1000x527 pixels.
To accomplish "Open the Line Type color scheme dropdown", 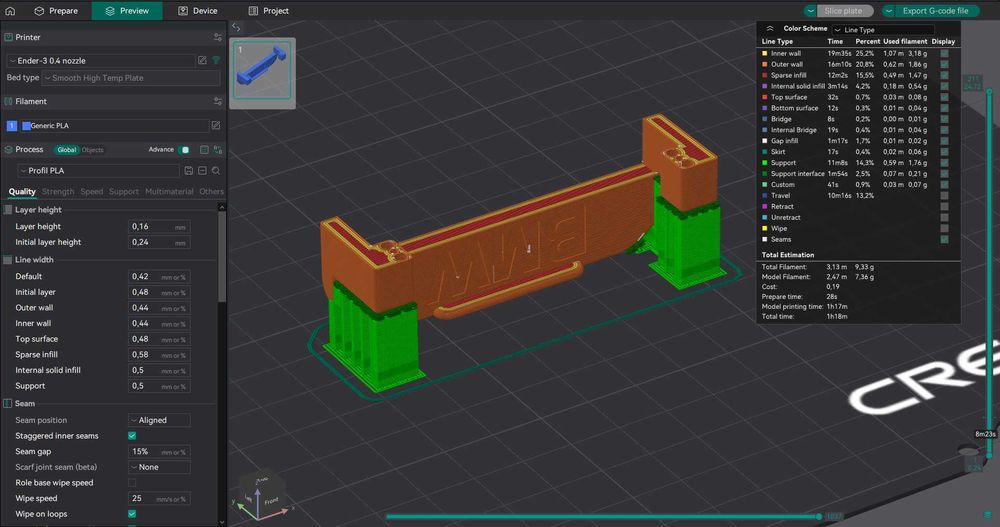I will [x=883, y=29].
